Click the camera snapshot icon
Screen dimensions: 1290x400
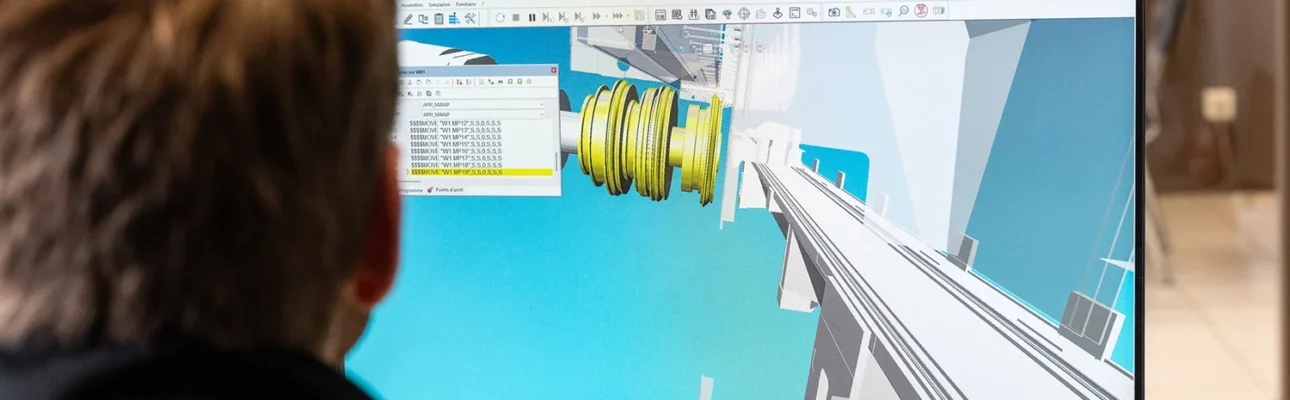click(x=833, y=12)
